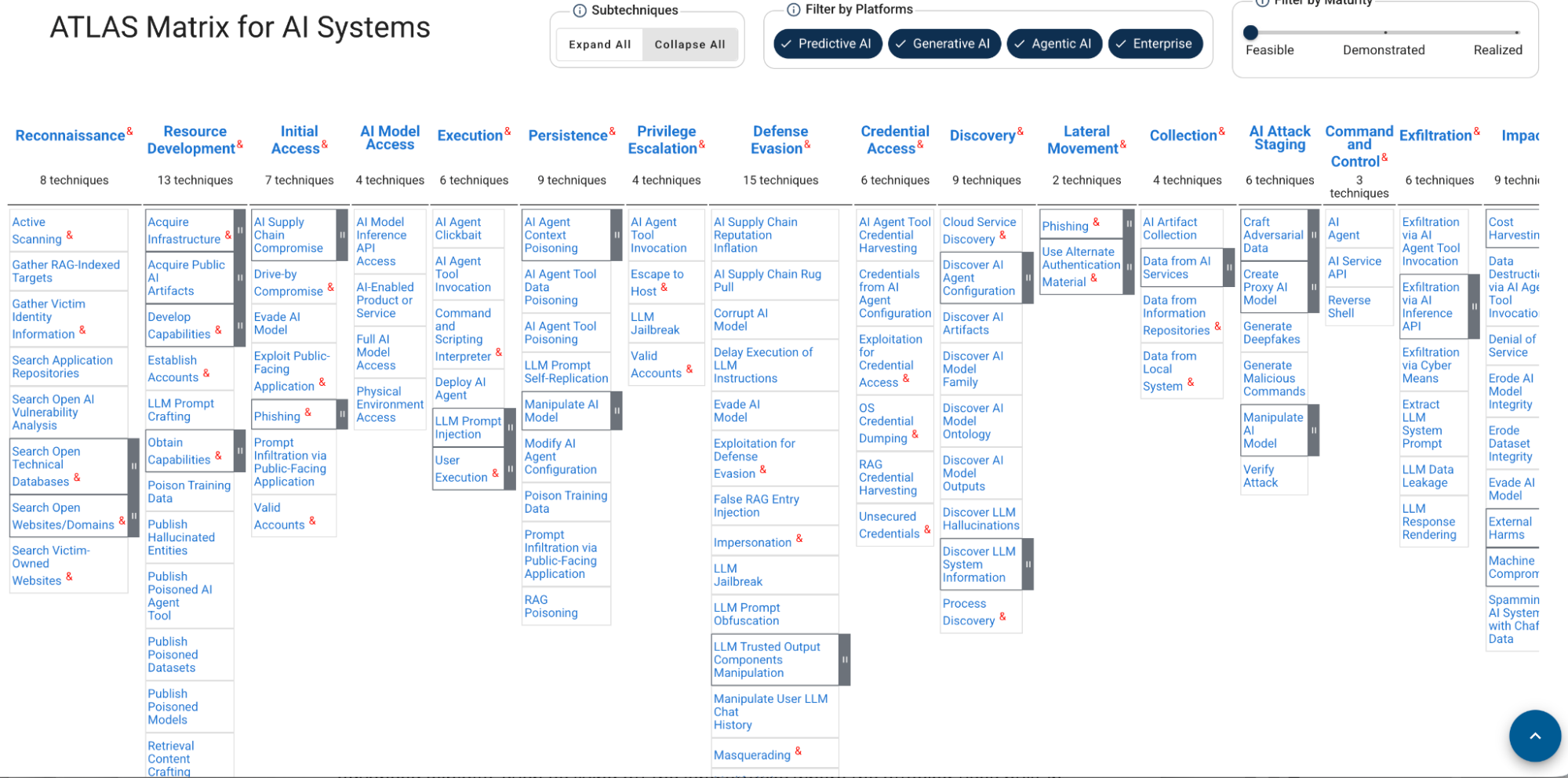Click the info icon beside Subtechniques
1568x778 pixels.
point(580,10)
